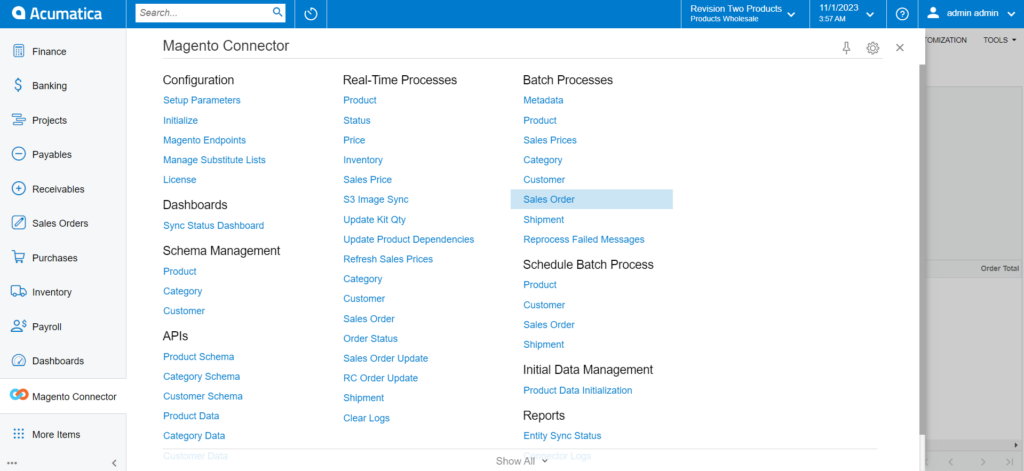Screen dimensions: 1024x471
Task: Open Sales Prices under Batch Processes
Action: 550,140
